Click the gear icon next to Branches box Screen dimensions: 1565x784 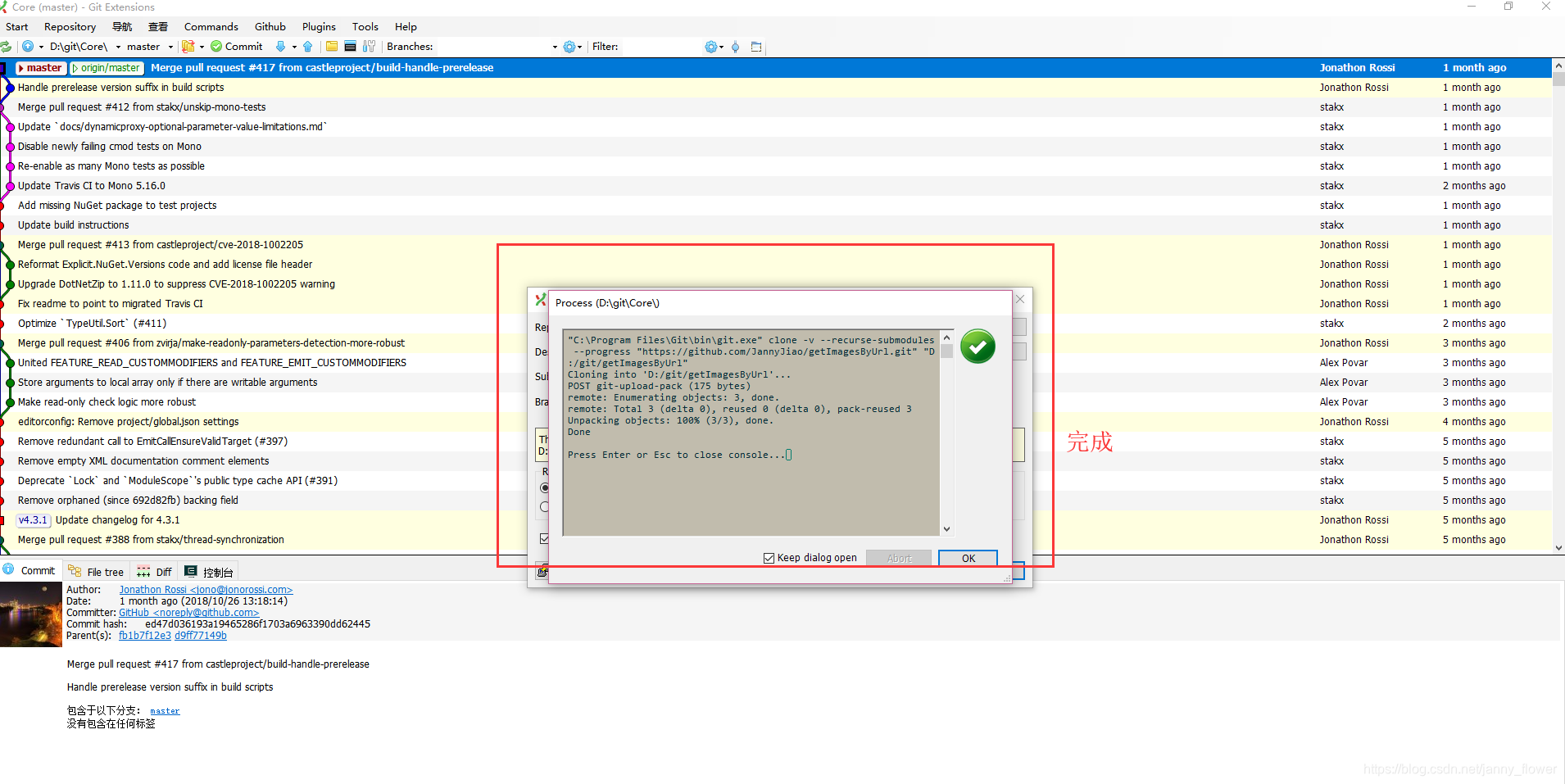tap(569, 47)
